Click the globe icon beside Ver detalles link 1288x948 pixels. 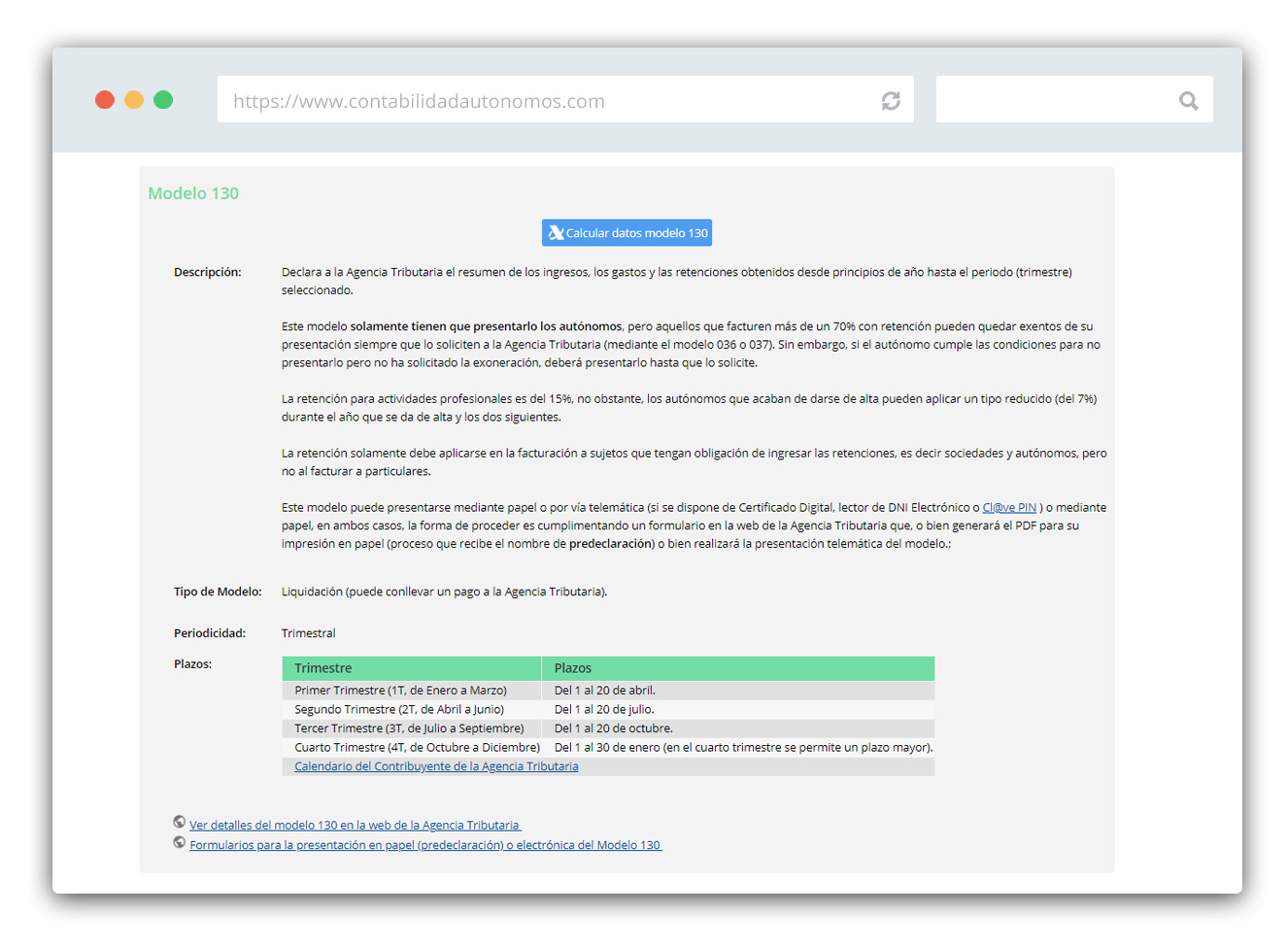[180, 823]
